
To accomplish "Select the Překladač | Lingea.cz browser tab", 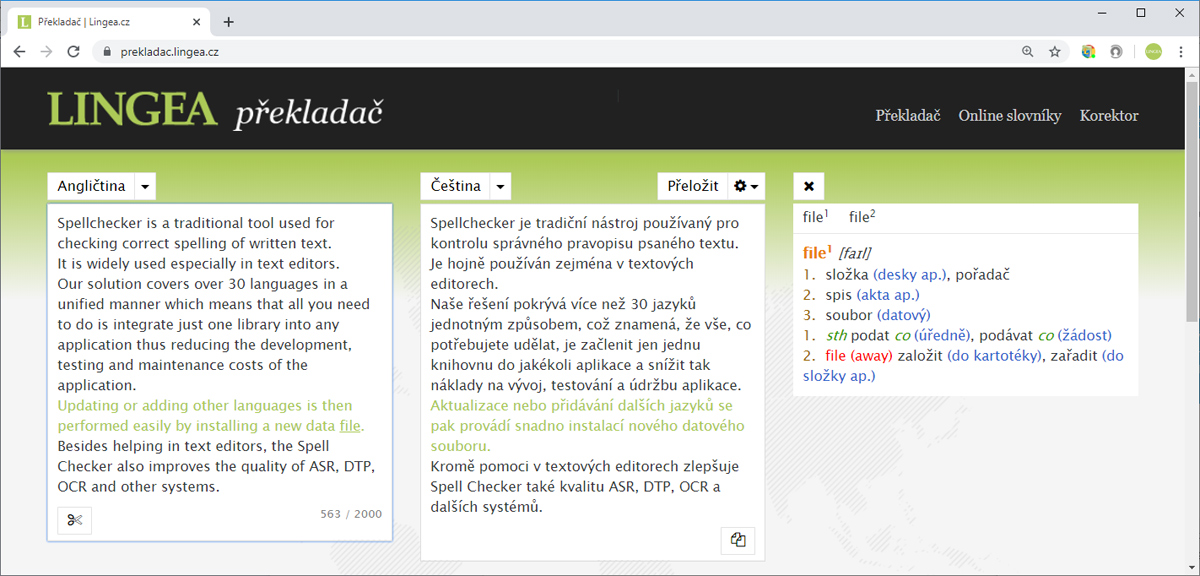I will tap(110, 22).
